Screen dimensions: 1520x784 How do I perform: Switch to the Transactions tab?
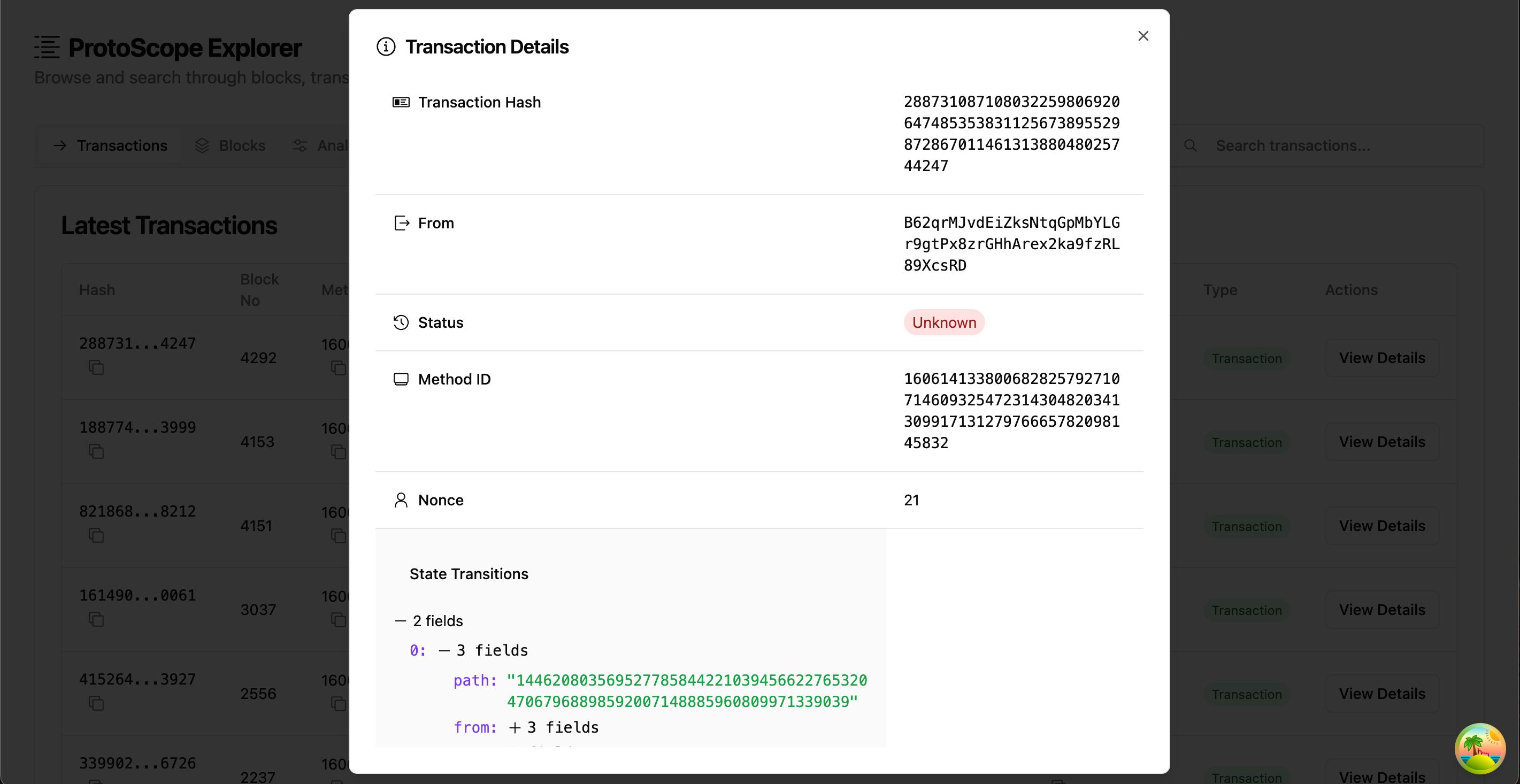coord(109,145)
